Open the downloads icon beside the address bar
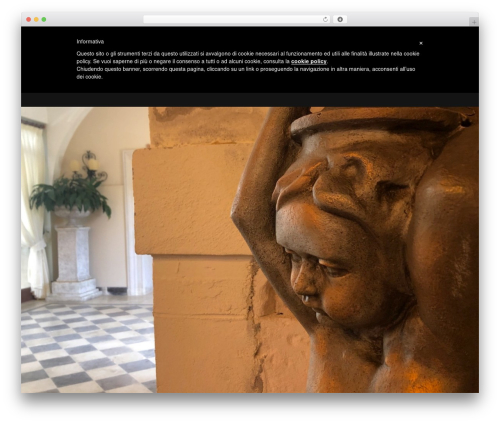The width and height of the screenshot is (500, 423). 340,19
